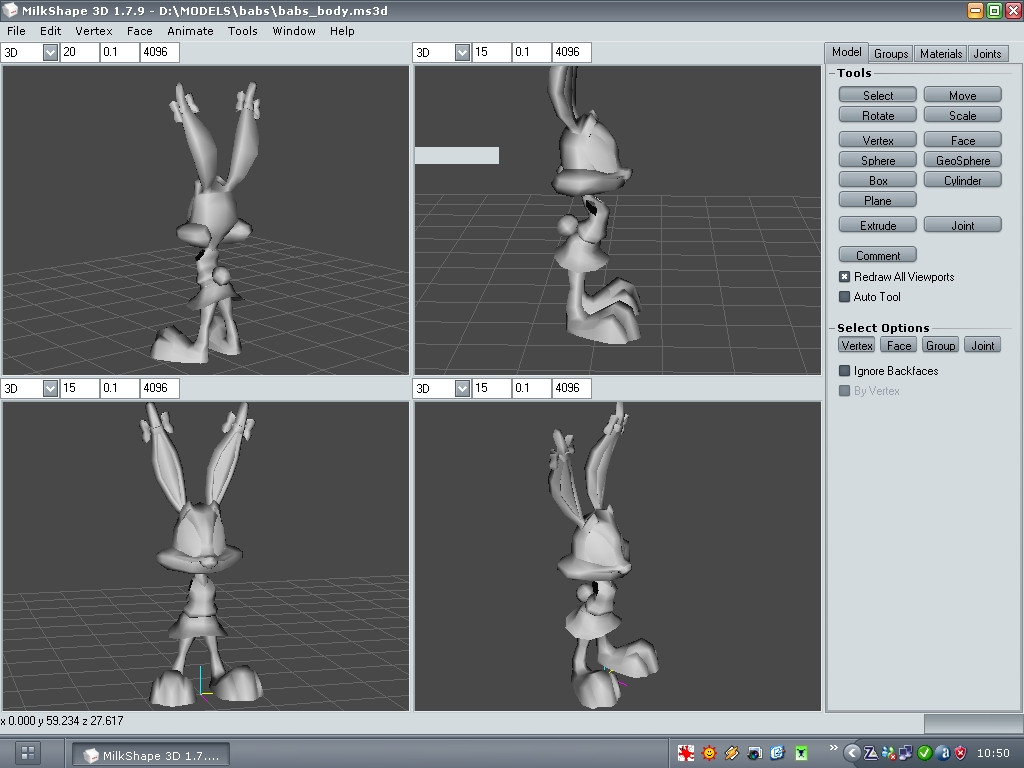Click the ZoneAlarm 'Z' tray icon
The width and height of the screenshot is (1024, 768).
tap(870, 753)
